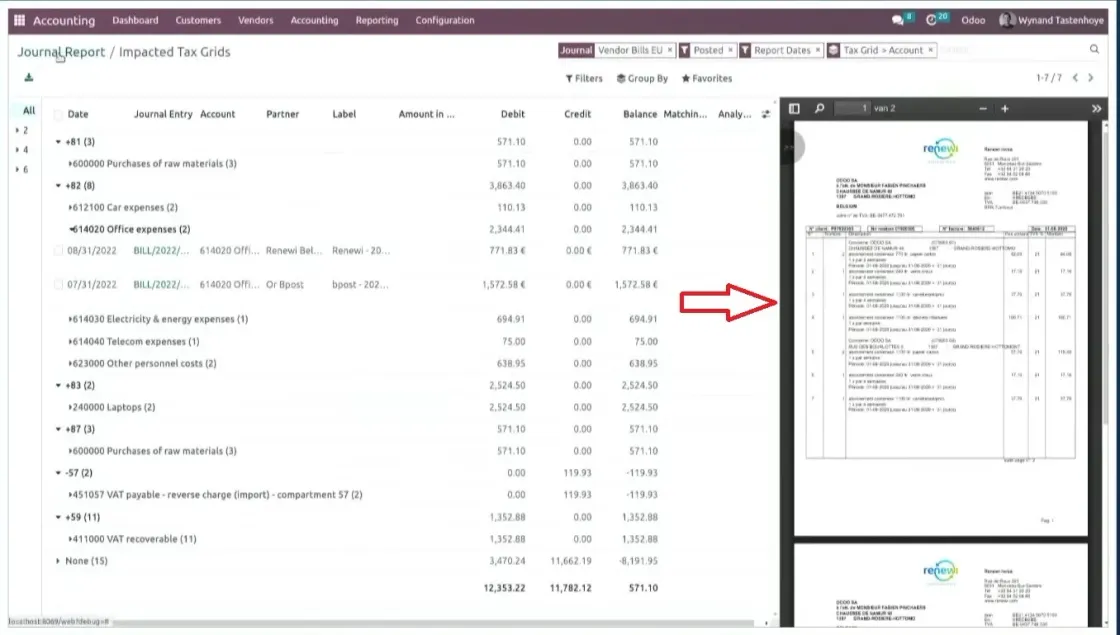Collapse the +82 (8) tax grid group
Viewport: 1120px width, 635px height.
(58, 185)
